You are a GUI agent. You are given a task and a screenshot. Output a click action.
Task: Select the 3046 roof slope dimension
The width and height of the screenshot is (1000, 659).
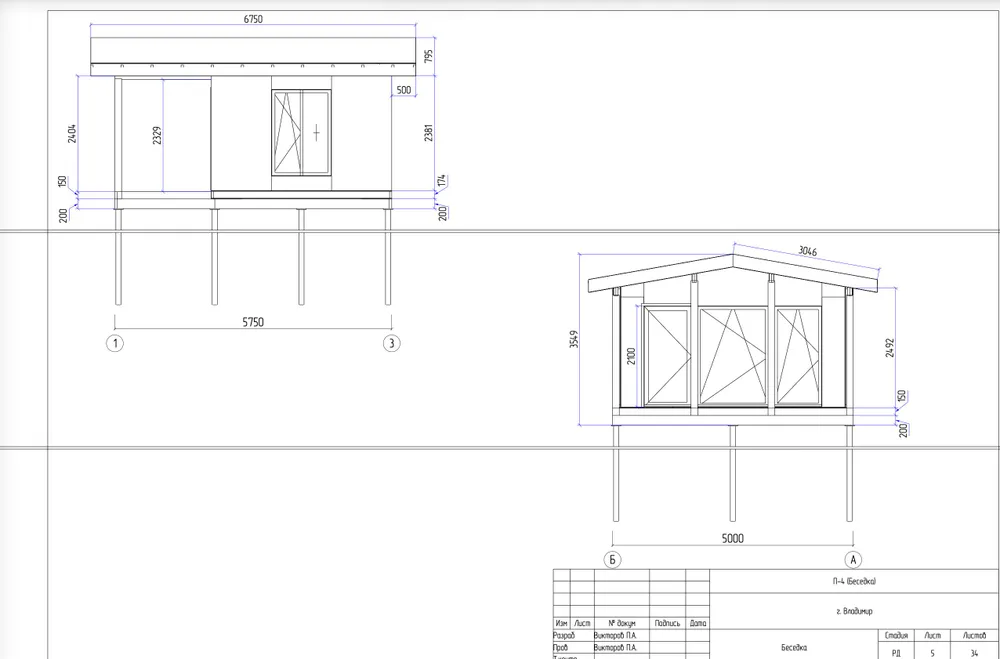tap(807, 251)
